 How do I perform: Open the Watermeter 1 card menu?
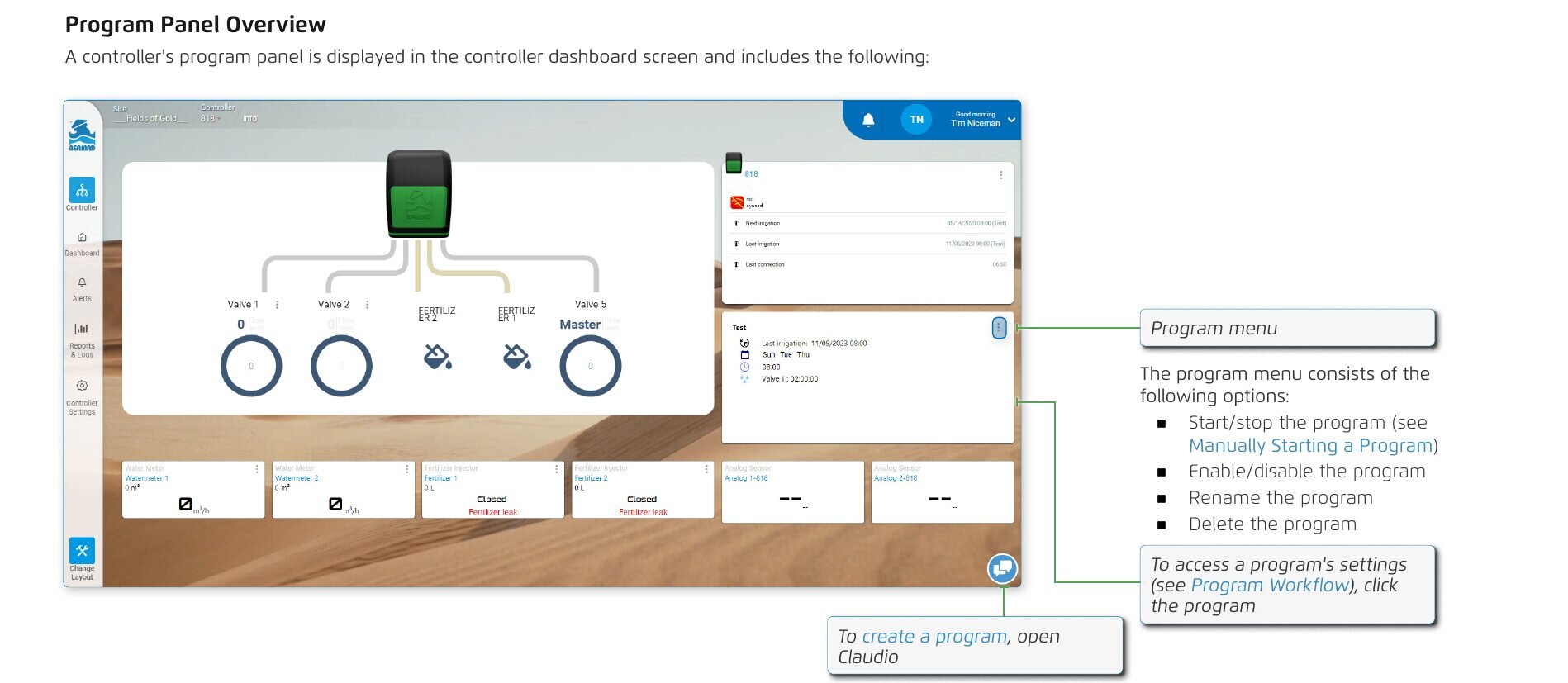pyautogui.click(x=257, y=469)
